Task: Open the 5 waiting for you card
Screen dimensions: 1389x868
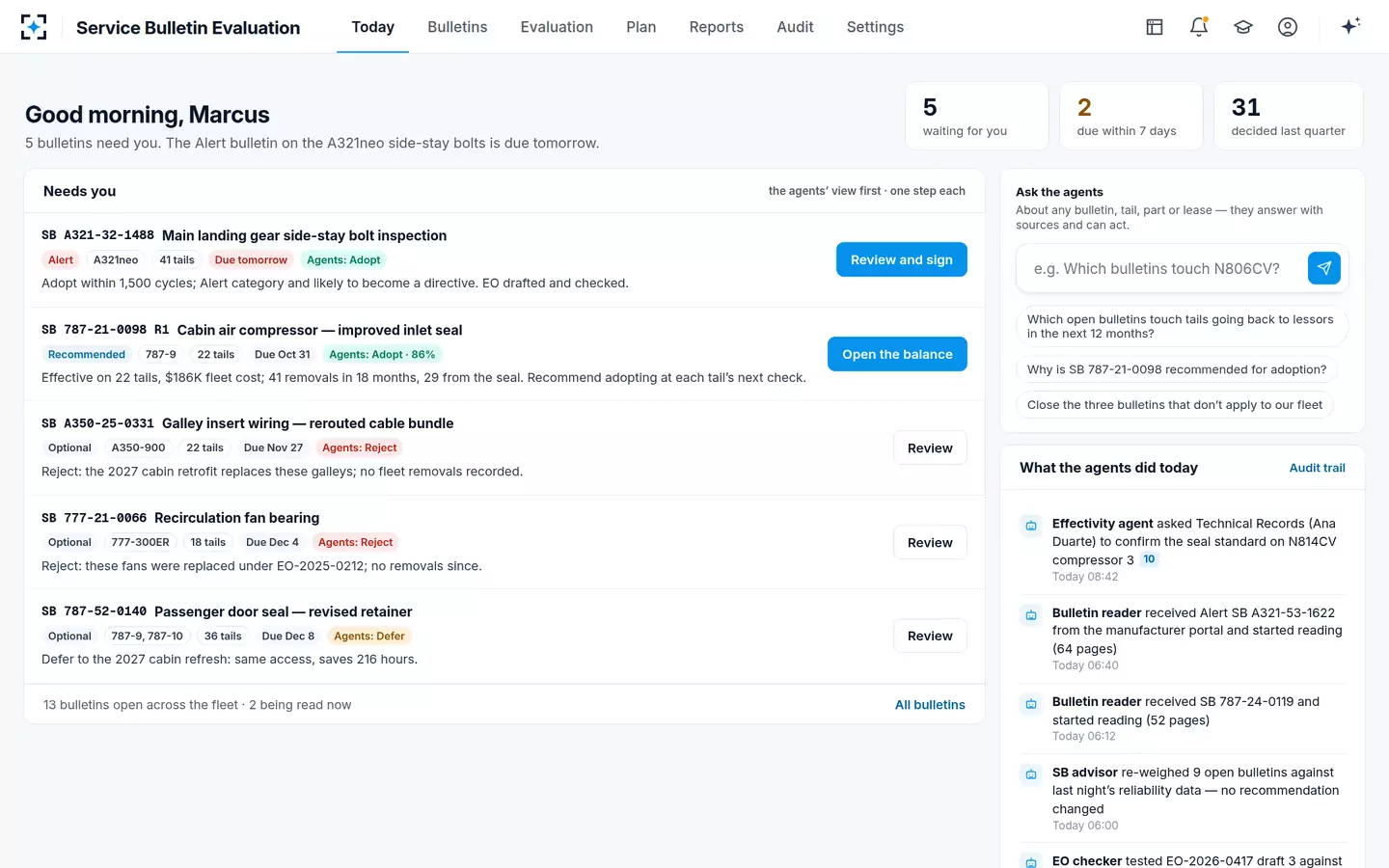Action: tap(976, 116)
